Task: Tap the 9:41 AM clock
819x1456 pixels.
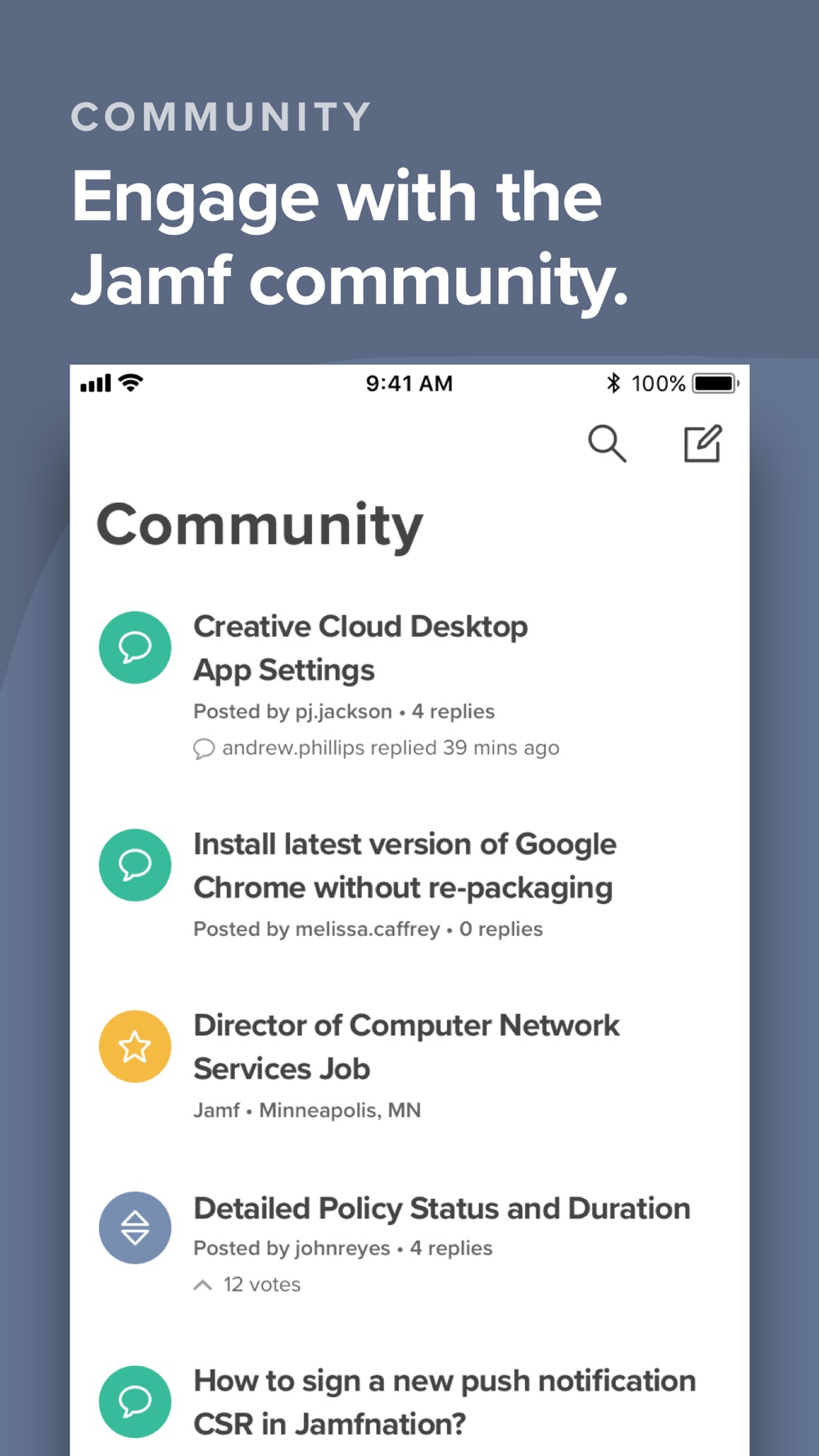Action: click(x=409, y=383)
